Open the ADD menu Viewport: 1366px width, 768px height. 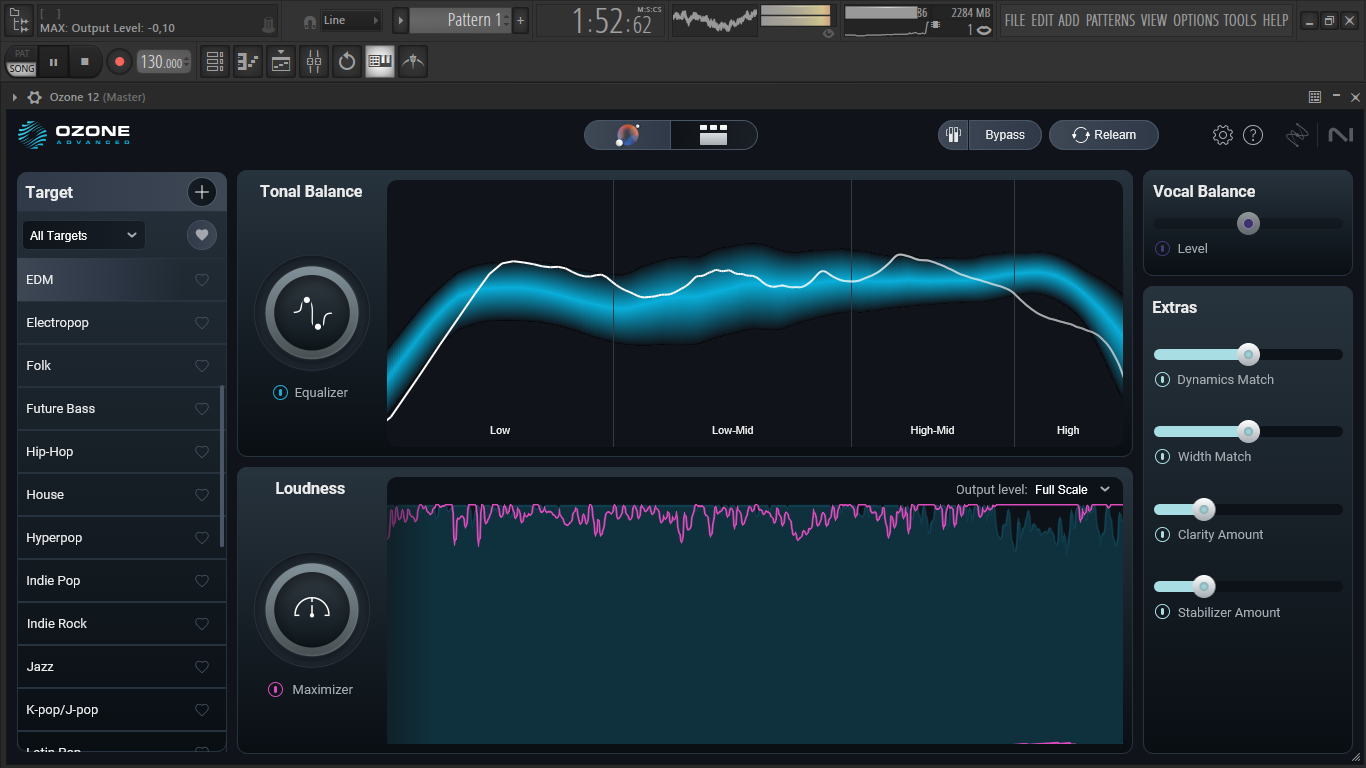1069,20
